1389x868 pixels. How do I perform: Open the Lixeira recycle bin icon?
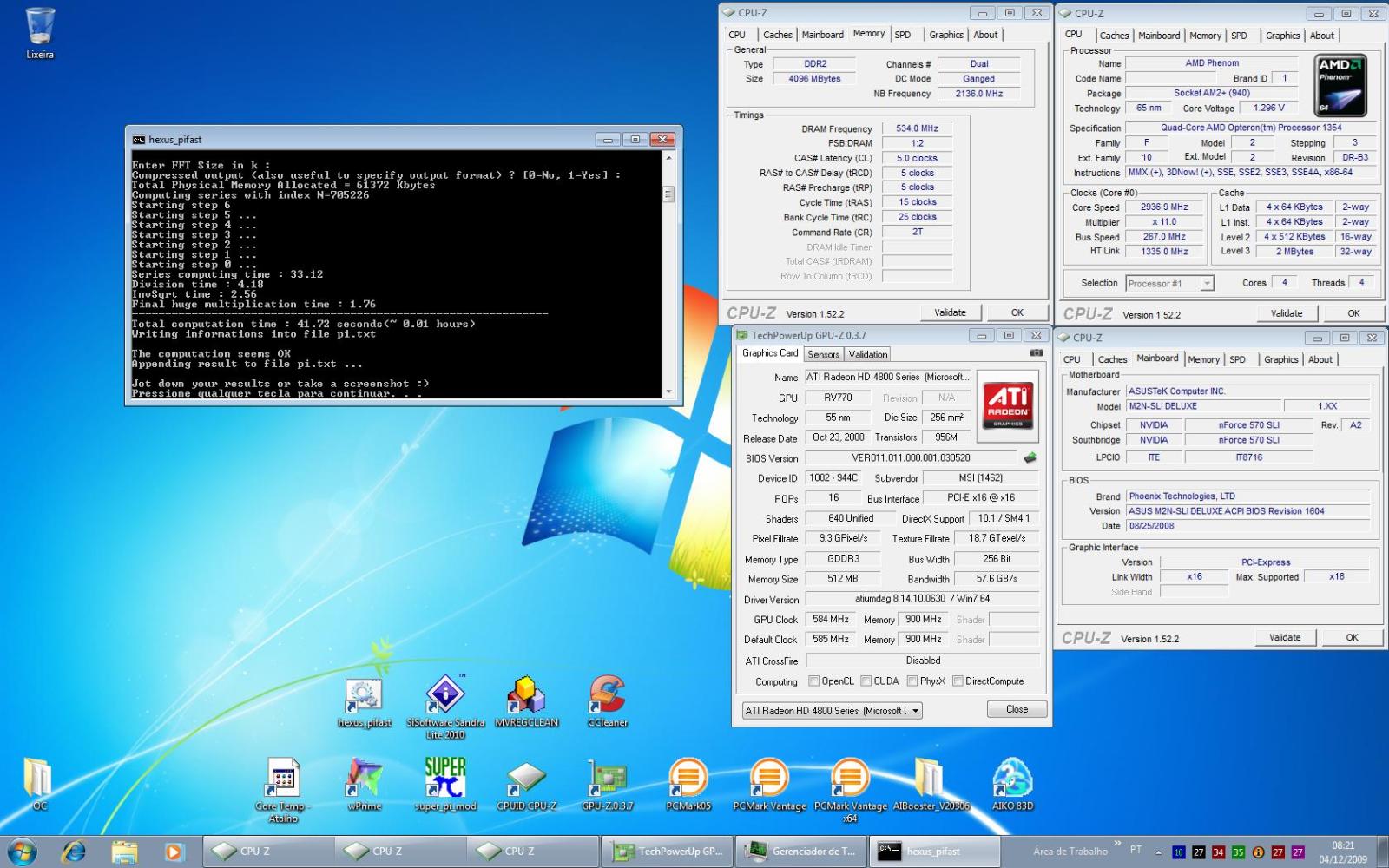[40, 33]
